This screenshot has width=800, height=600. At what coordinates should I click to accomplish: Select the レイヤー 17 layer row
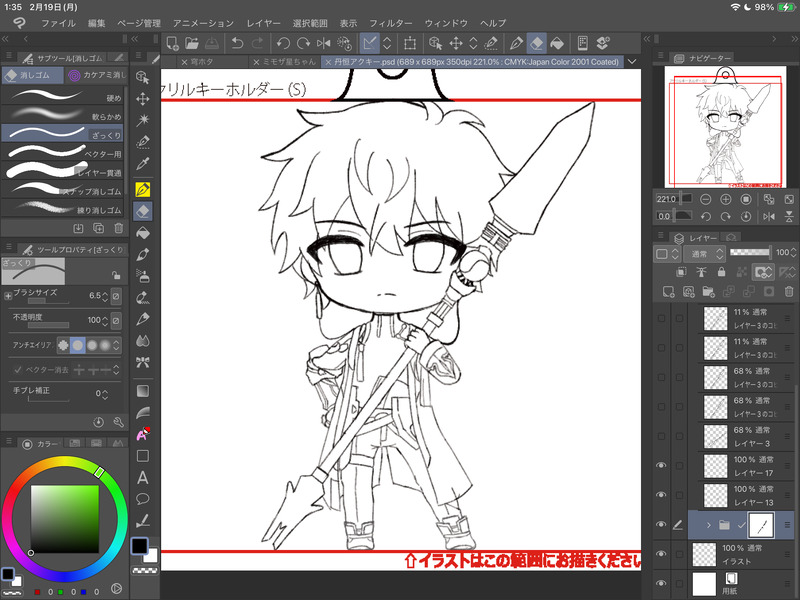(745, 466)
